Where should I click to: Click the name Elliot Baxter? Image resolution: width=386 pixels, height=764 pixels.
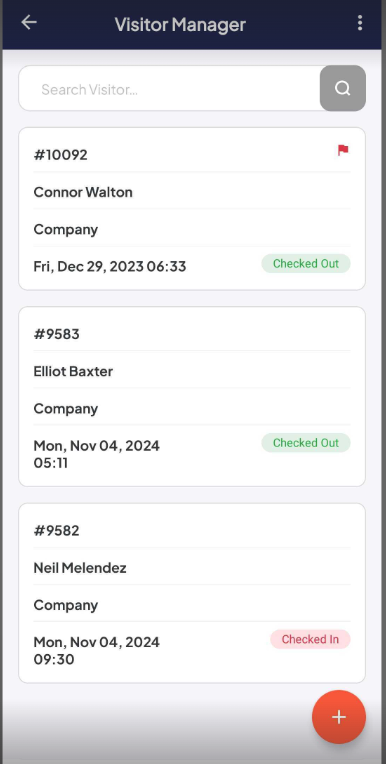[x=73, y=371]
